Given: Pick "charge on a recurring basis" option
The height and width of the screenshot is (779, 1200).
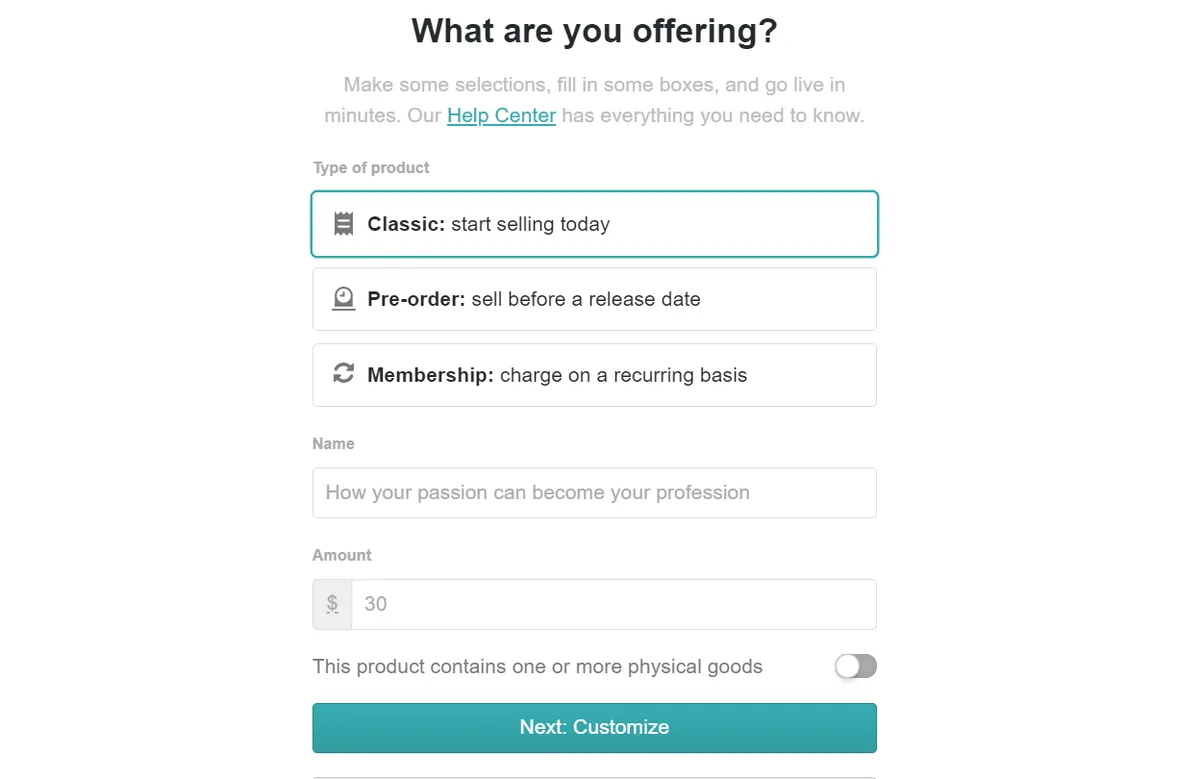Looking at the screenshot, I should point(623,375).
